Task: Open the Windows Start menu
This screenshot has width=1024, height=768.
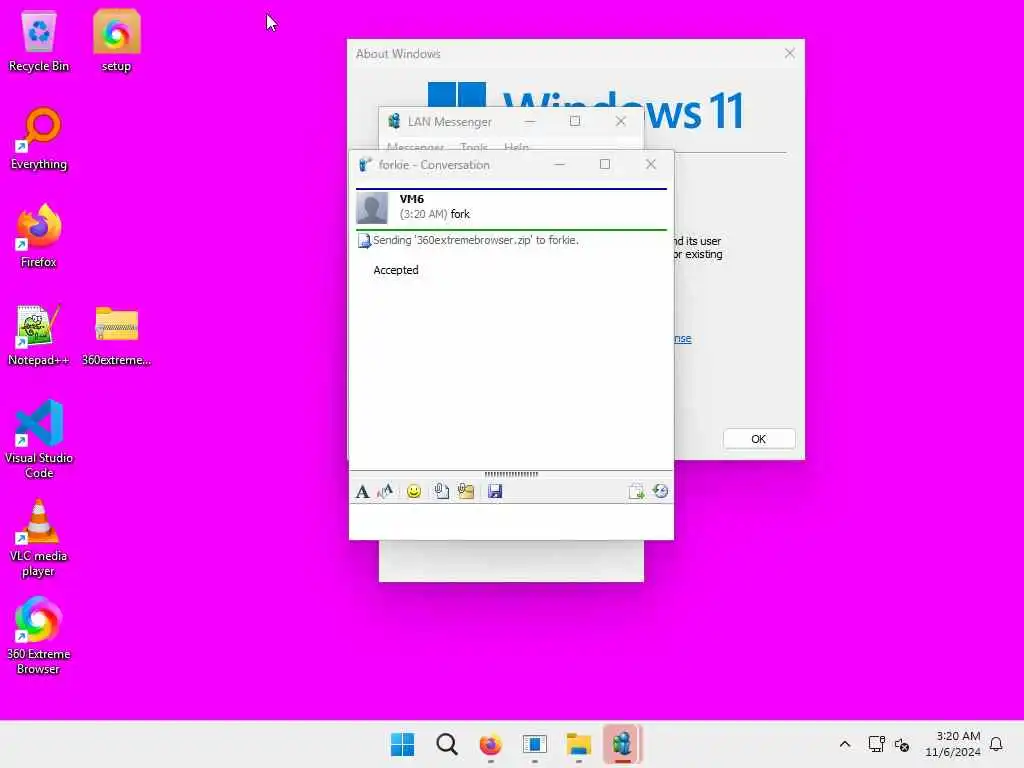Action: [402, 744]
